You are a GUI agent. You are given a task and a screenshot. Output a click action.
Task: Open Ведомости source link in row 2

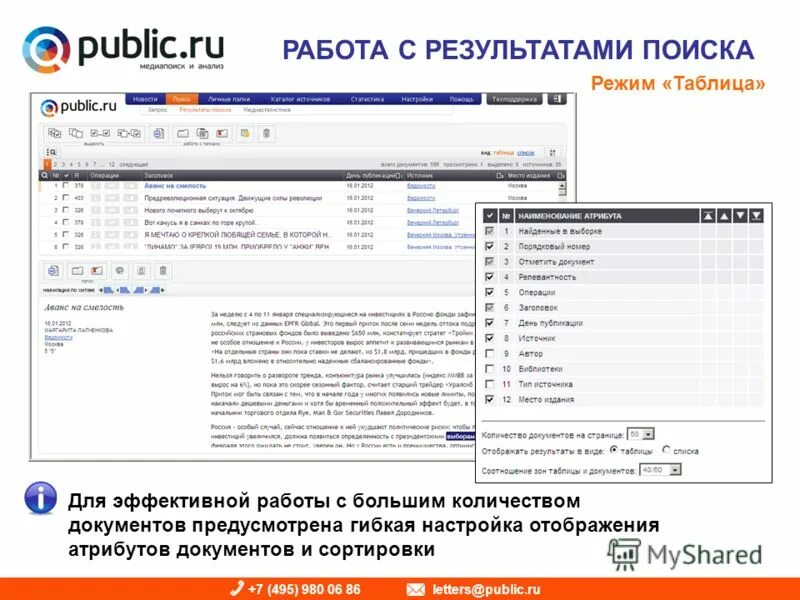pos(421,198)
